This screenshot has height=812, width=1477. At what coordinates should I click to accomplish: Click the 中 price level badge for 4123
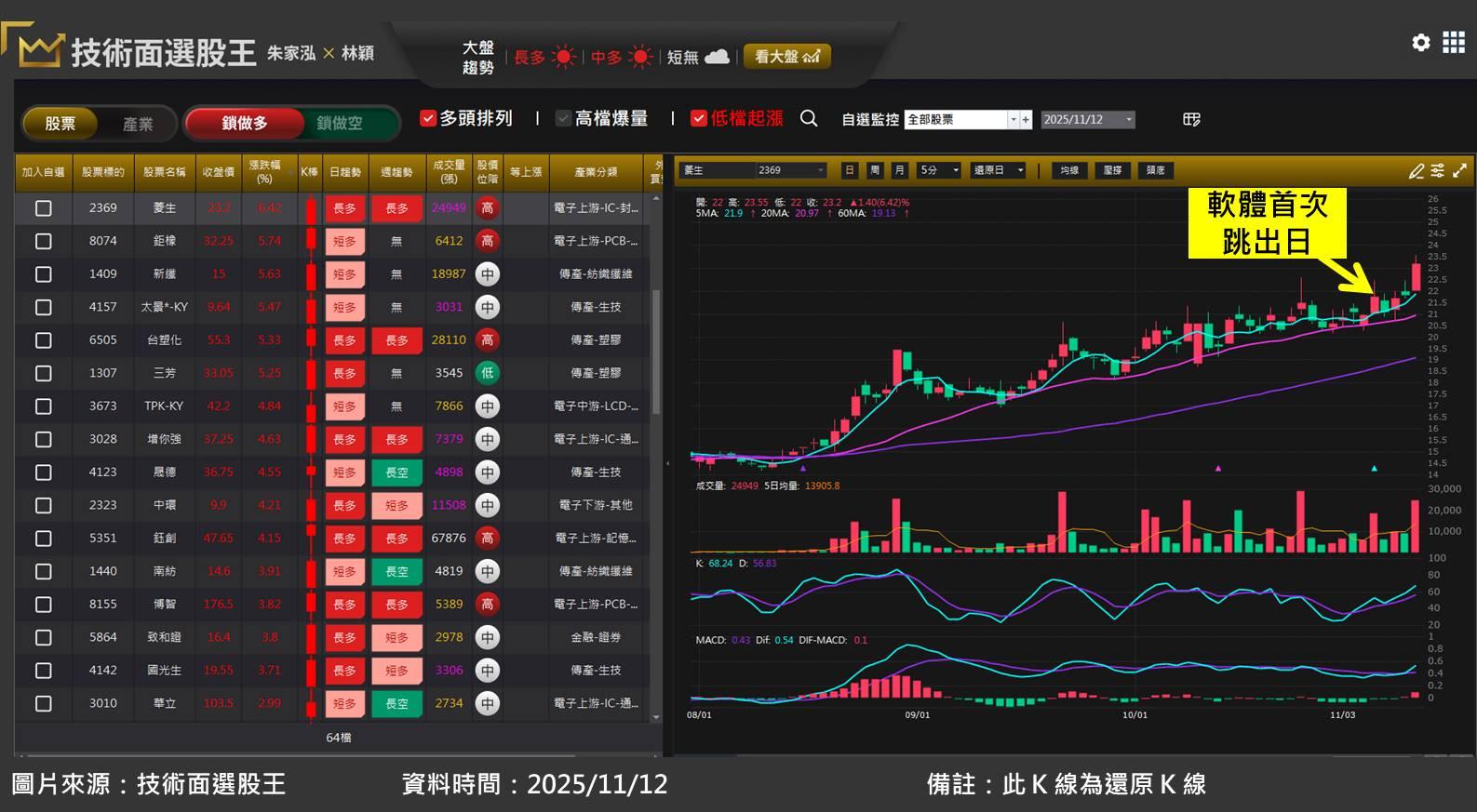tap(487, 473)
